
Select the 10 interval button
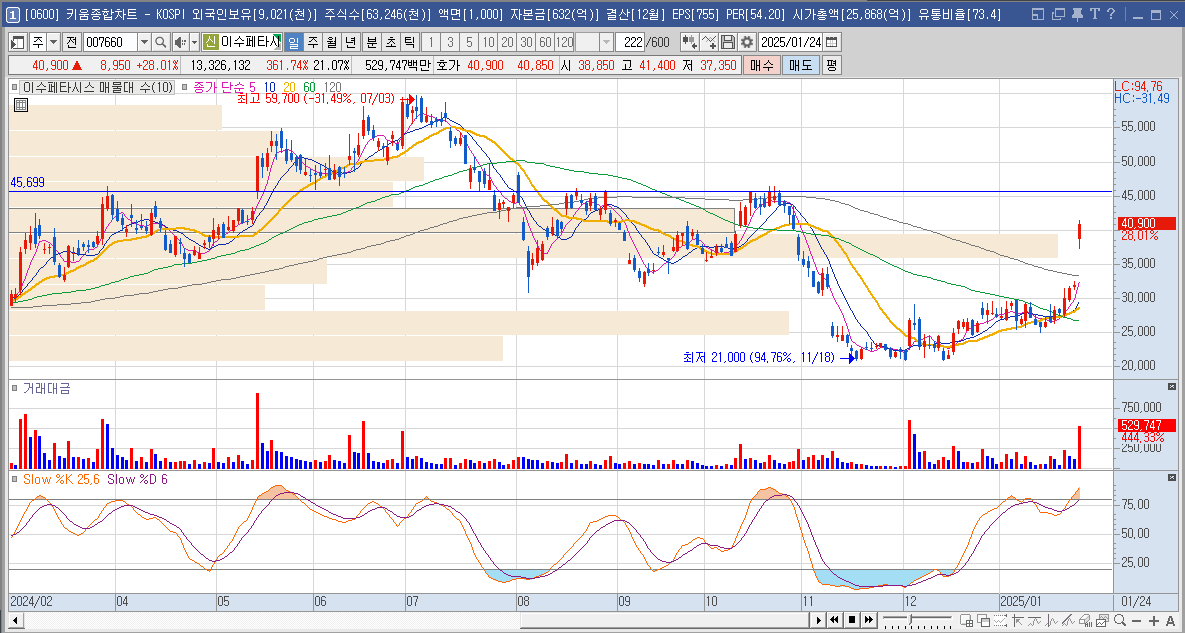click(487, 42)
